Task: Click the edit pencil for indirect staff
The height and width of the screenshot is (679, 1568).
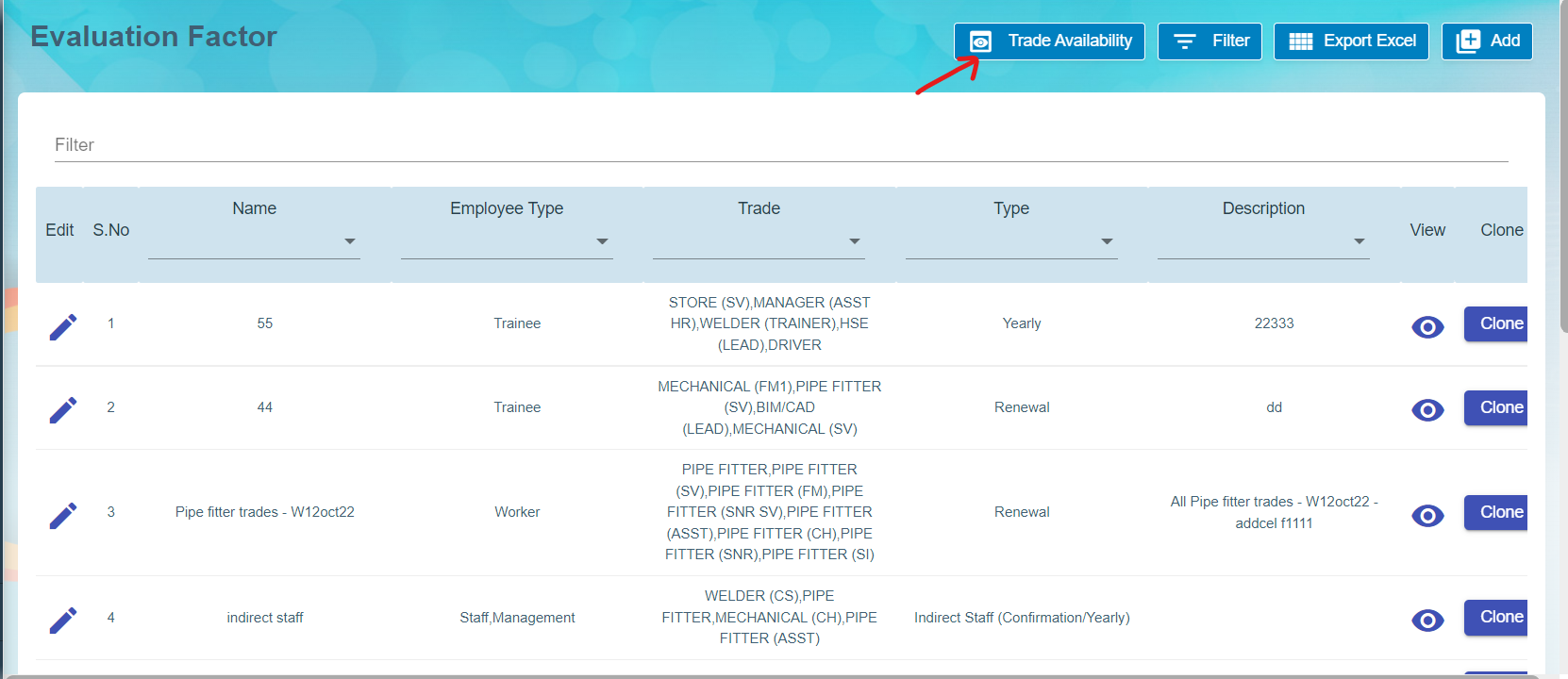Action: click(x=63, y=621)
